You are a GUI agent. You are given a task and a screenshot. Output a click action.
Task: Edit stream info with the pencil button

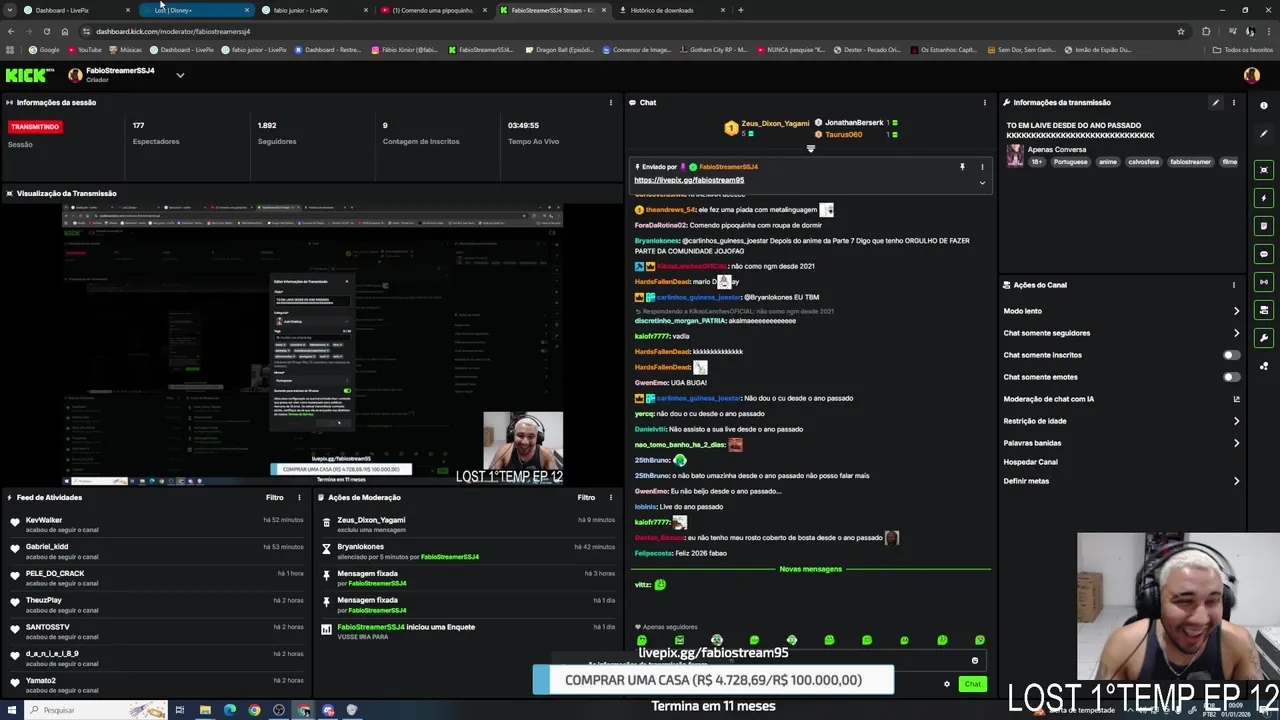1216,102
